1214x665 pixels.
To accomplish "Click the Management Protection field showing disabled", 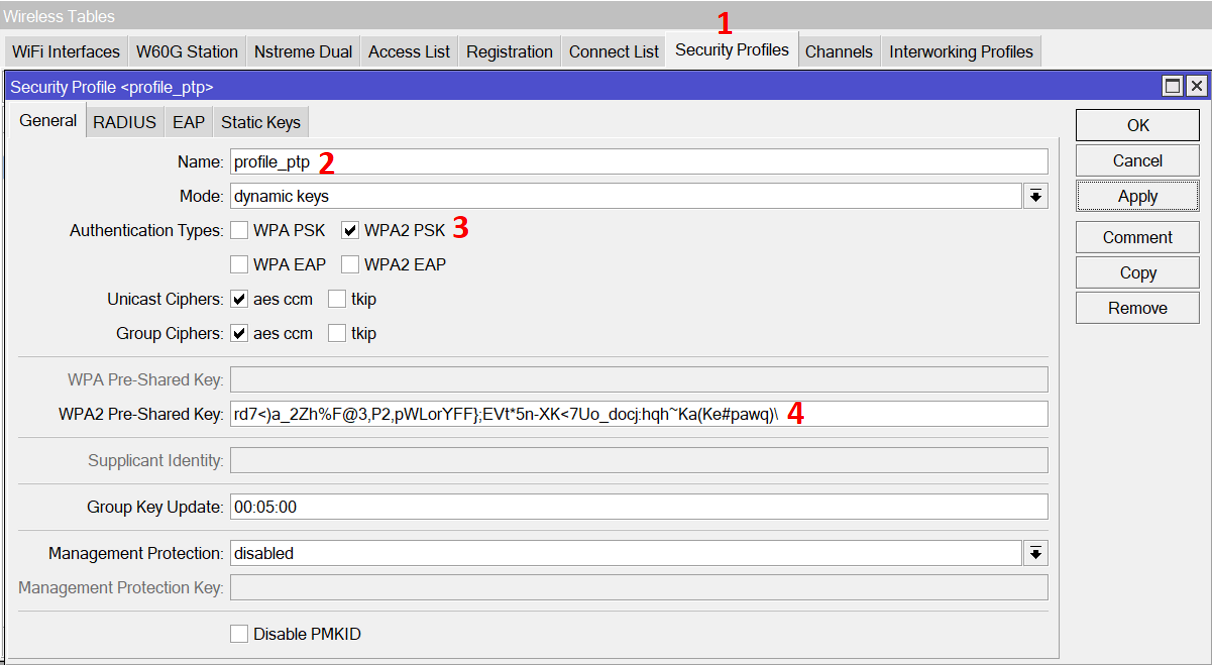I will pos(626,553).
